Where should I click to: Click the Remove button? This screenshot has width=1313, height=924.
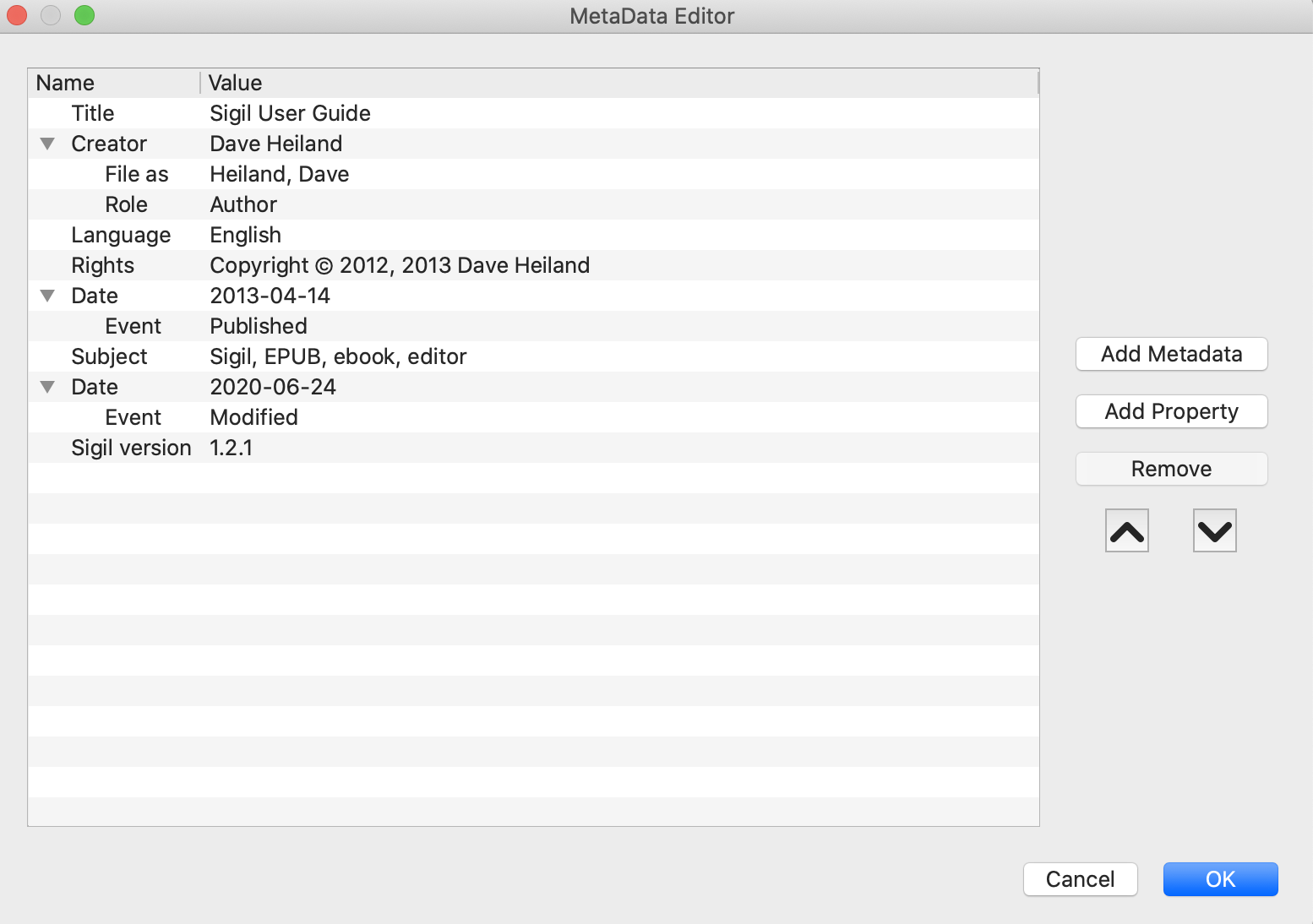pyautogui.click(x=1171, y=469)
